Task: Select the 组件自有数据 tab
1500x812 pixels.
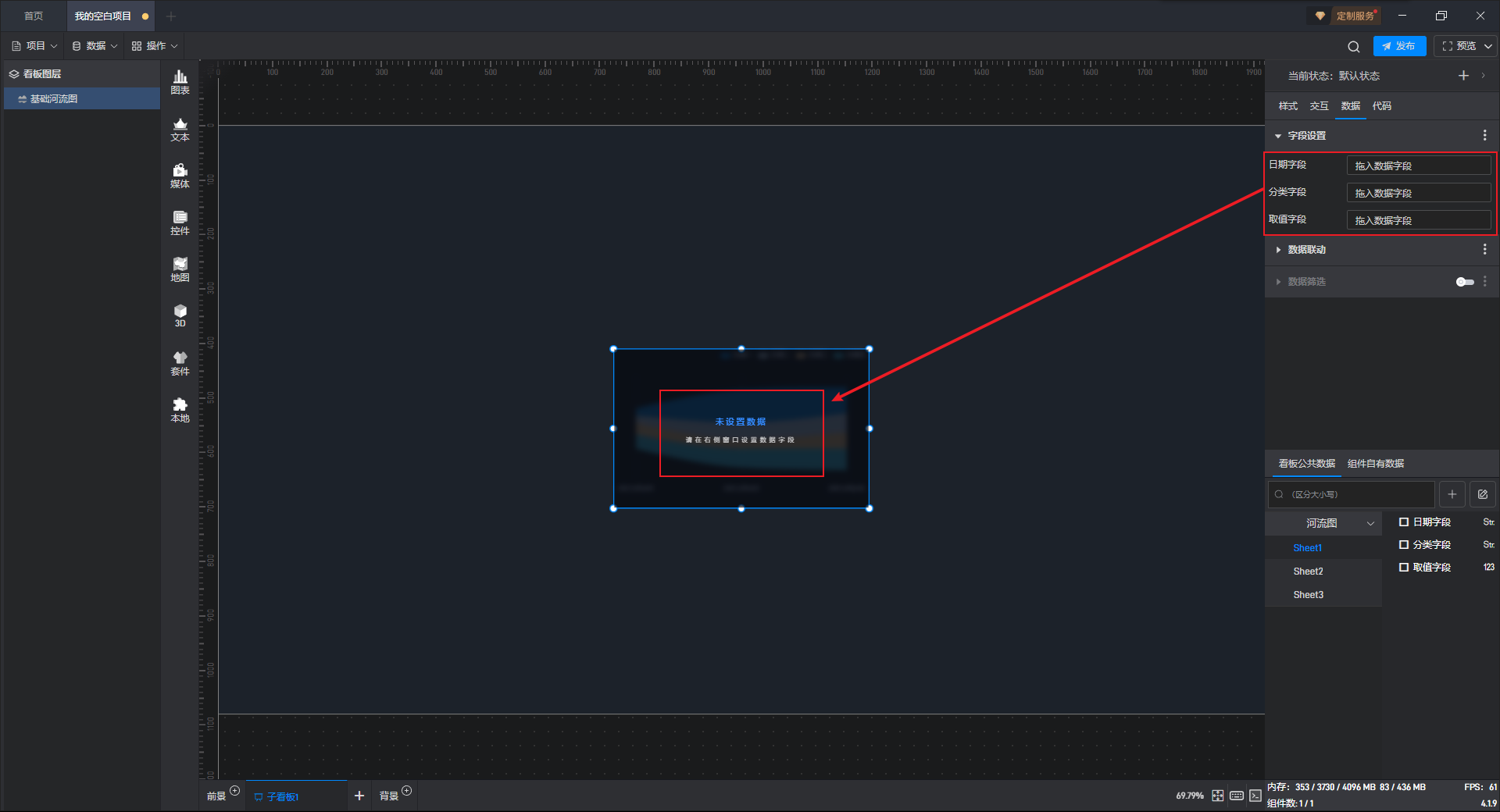Action: point(1375,464)
